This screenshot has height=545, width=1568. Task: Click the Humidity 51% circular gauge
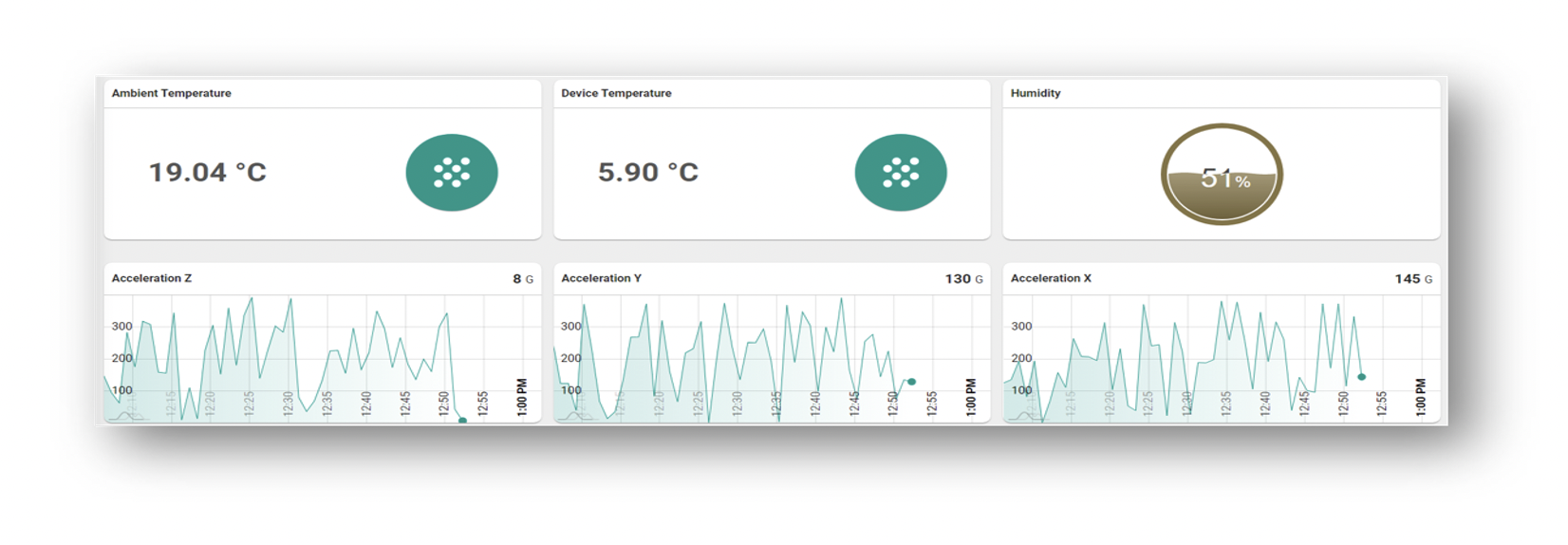pyautogui.click(x=1222, y=175)
